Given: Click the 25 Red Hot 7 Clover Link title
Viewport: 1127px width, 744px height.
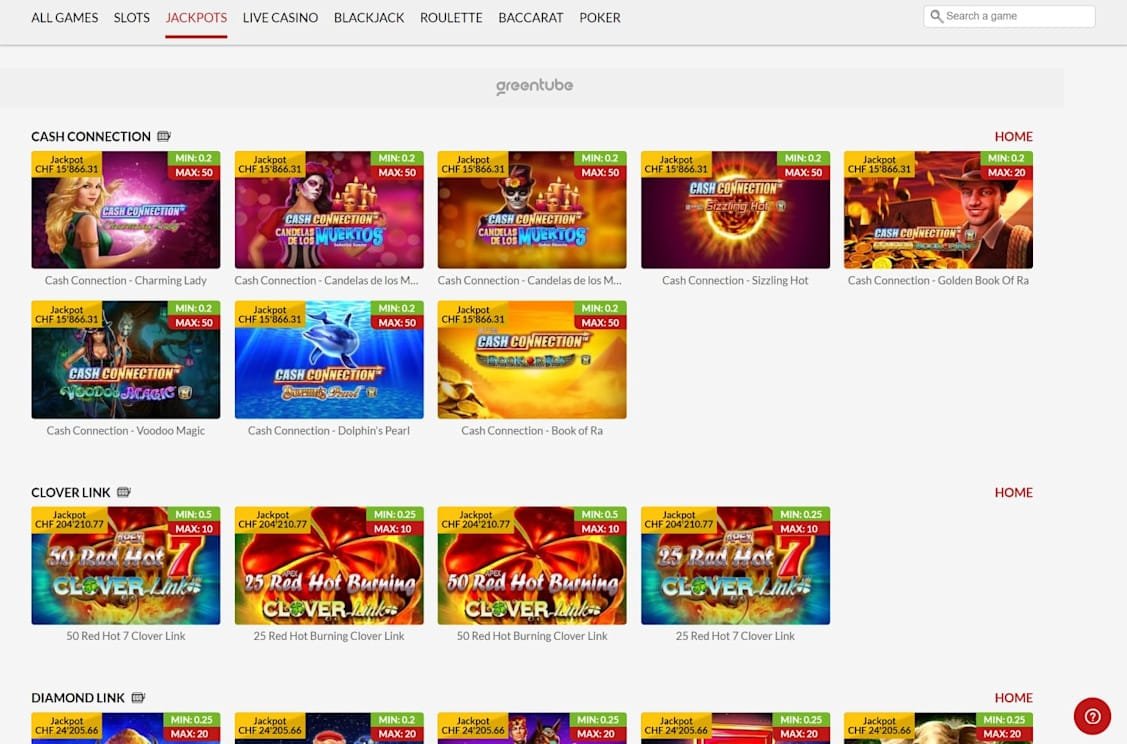Looking at the screenshot, I should click(735, 636).
